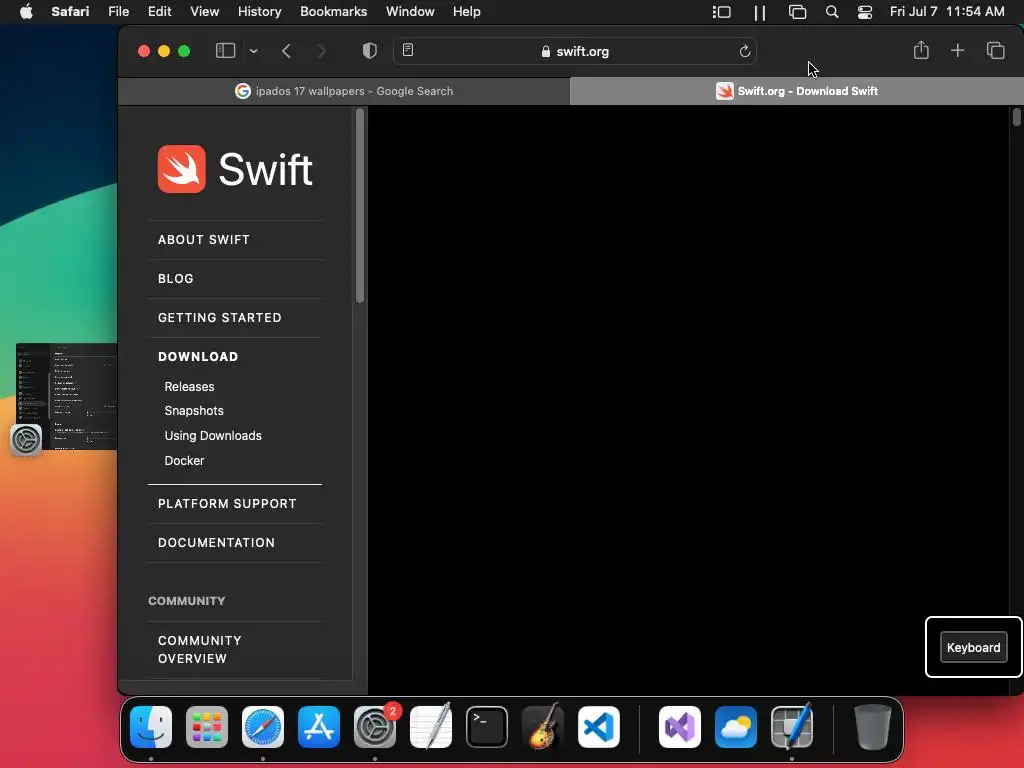
Task: Open Visual Studio Code from the Dock
Action: (598, 726)
